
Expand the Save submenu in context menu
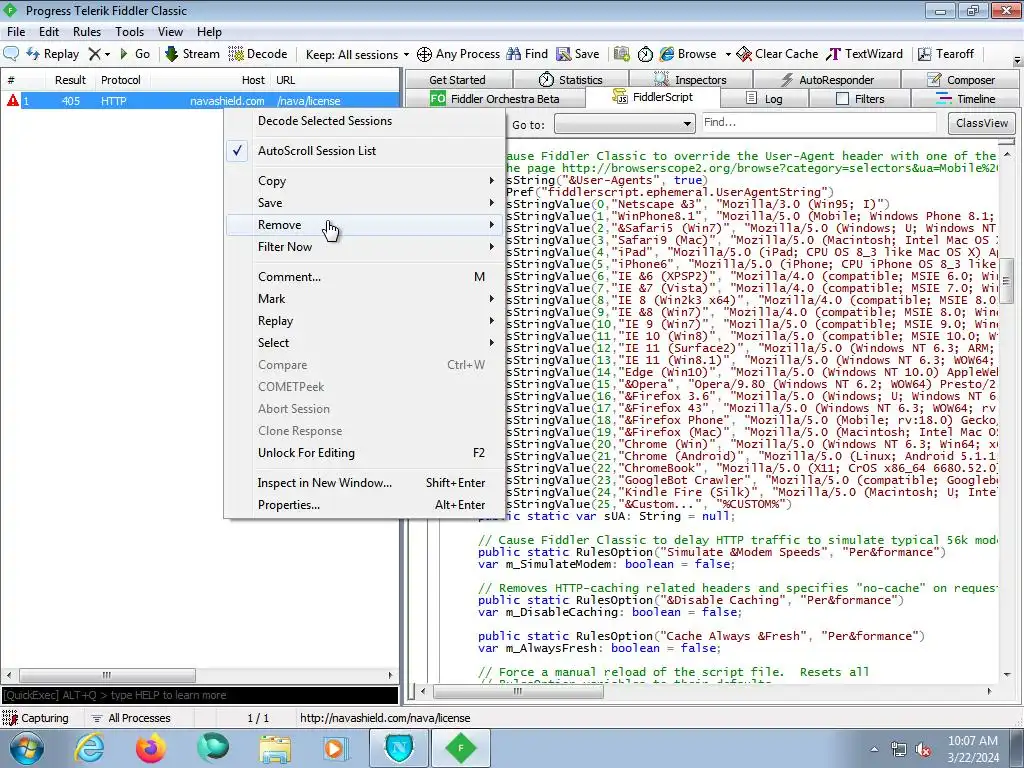(x=364, y=203)
